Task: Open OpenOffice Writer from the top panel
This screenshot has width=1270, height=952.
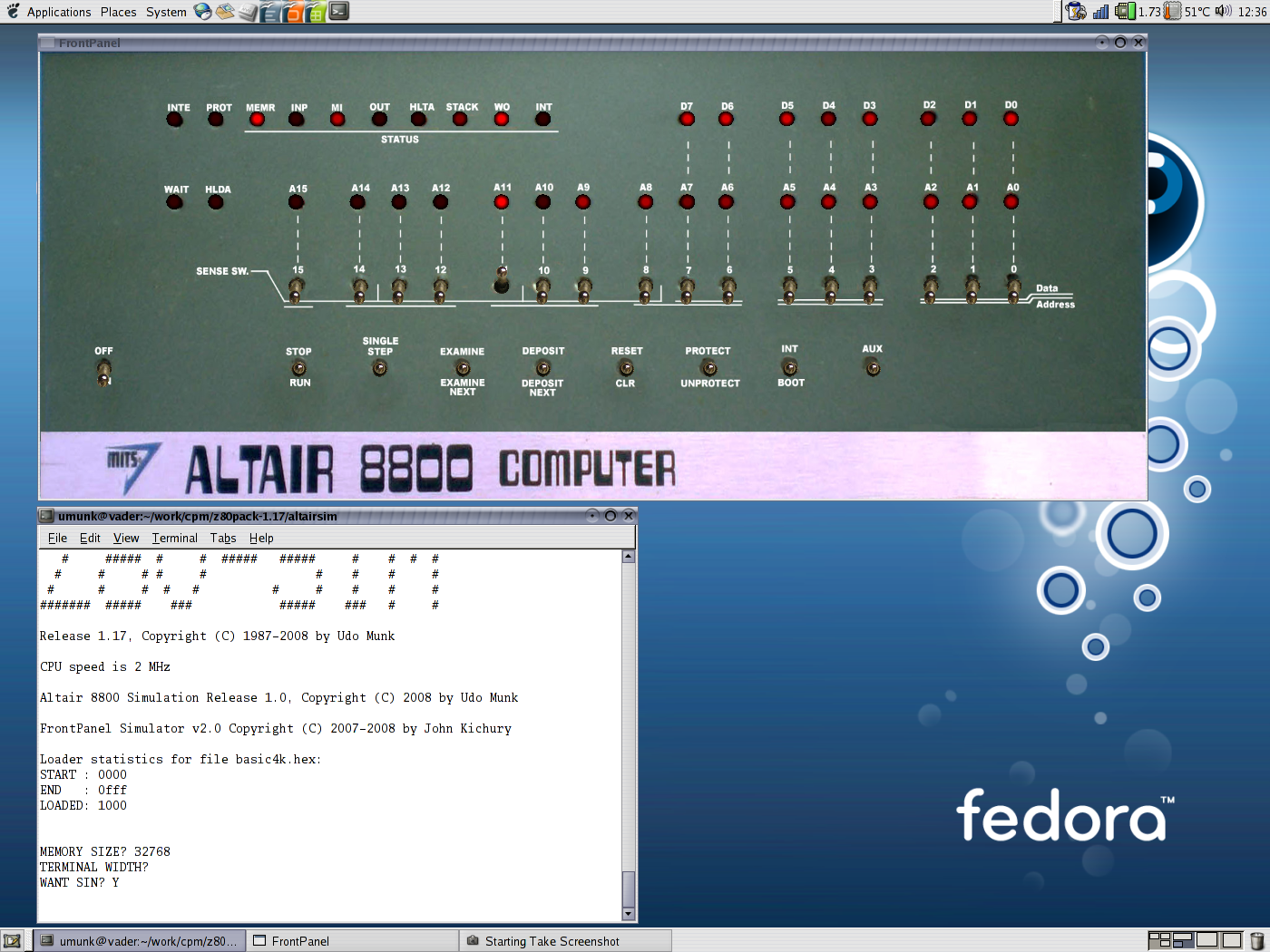Action: (x=269, y=12)
